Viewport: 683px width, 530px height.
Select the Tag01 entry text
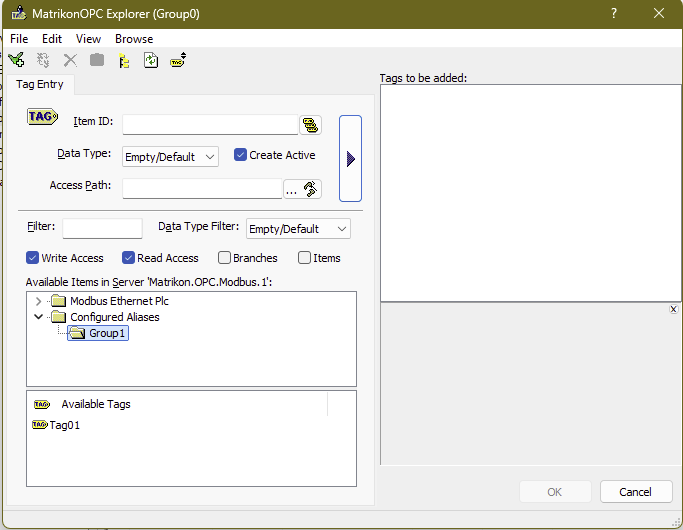point(65,425)
